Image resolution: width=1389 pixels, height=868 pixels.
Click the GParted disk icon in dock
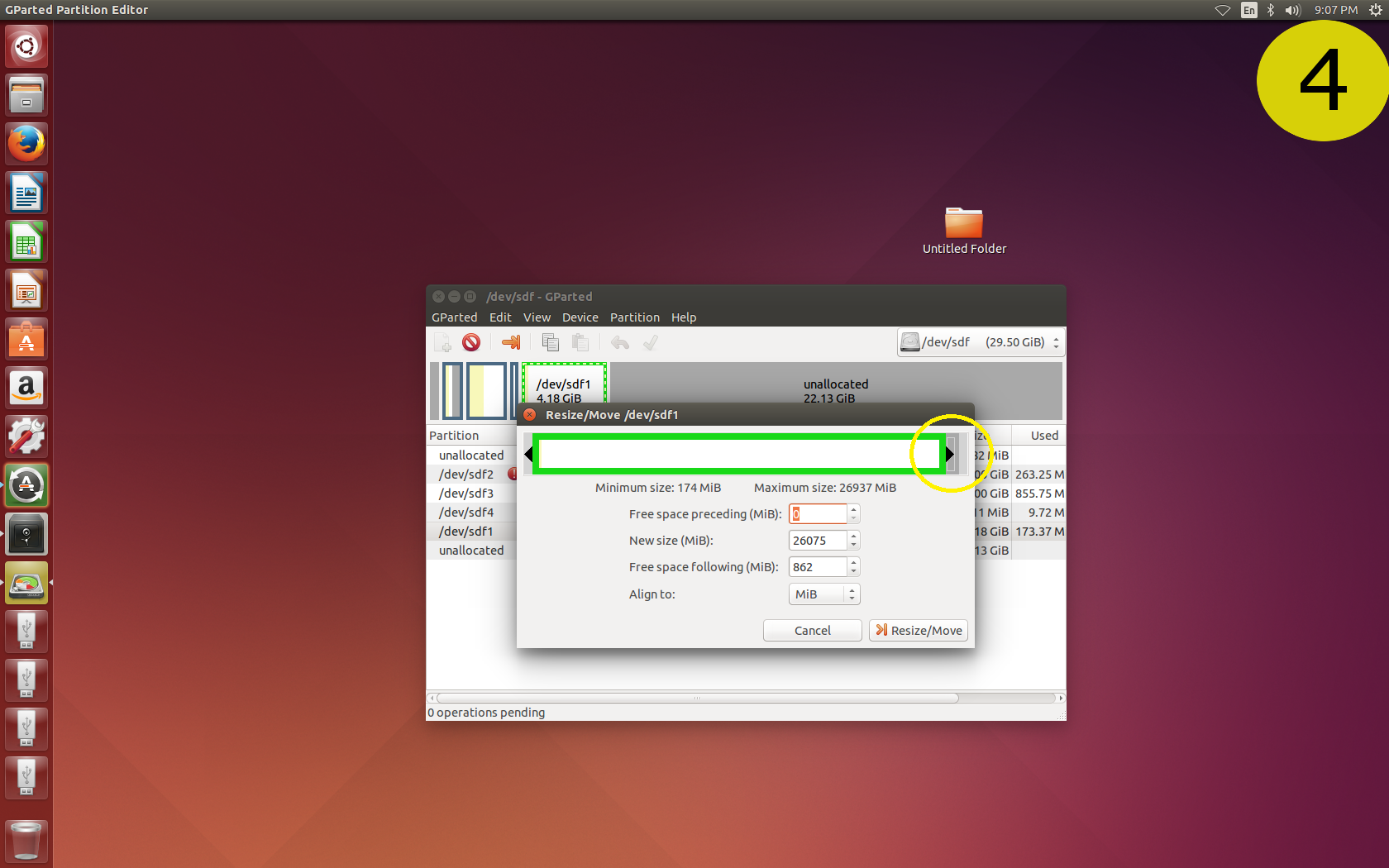pos(26,583)
